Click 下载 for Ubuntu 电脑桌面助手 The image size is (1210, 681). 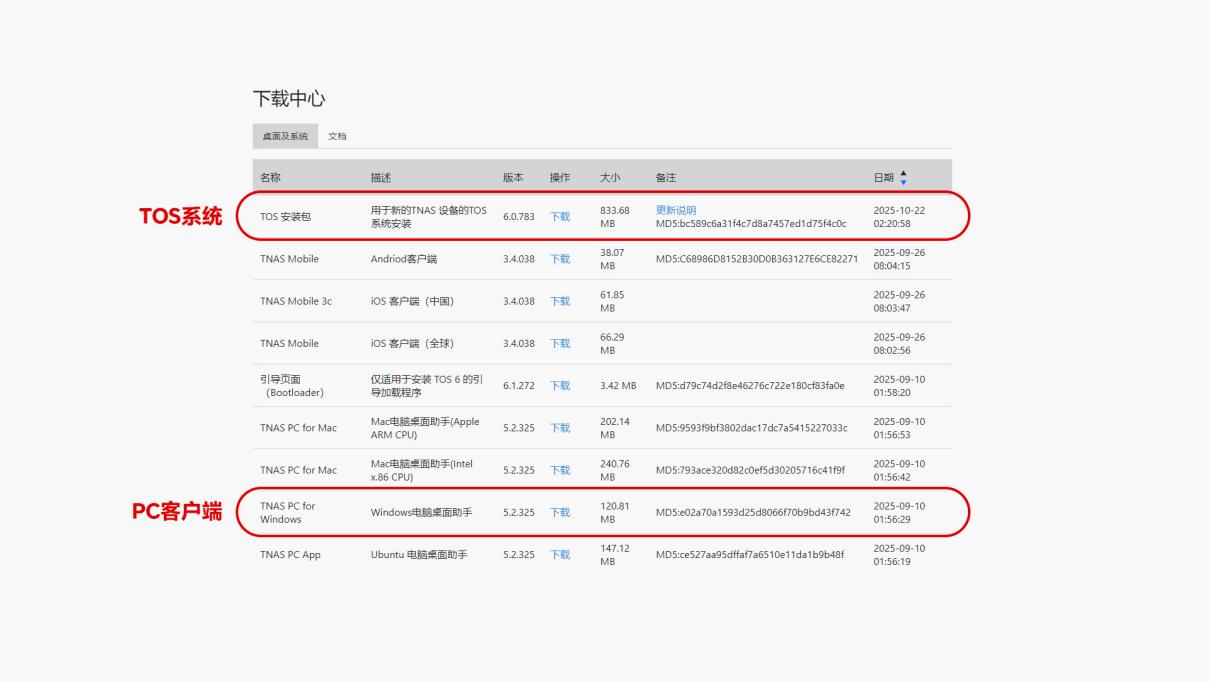[x=560, y=554]
